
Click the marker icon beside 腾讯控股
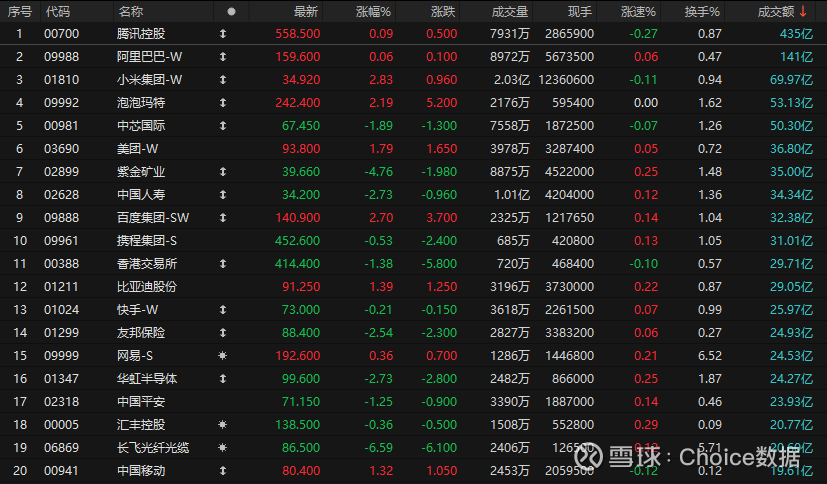tap(223, 34)
